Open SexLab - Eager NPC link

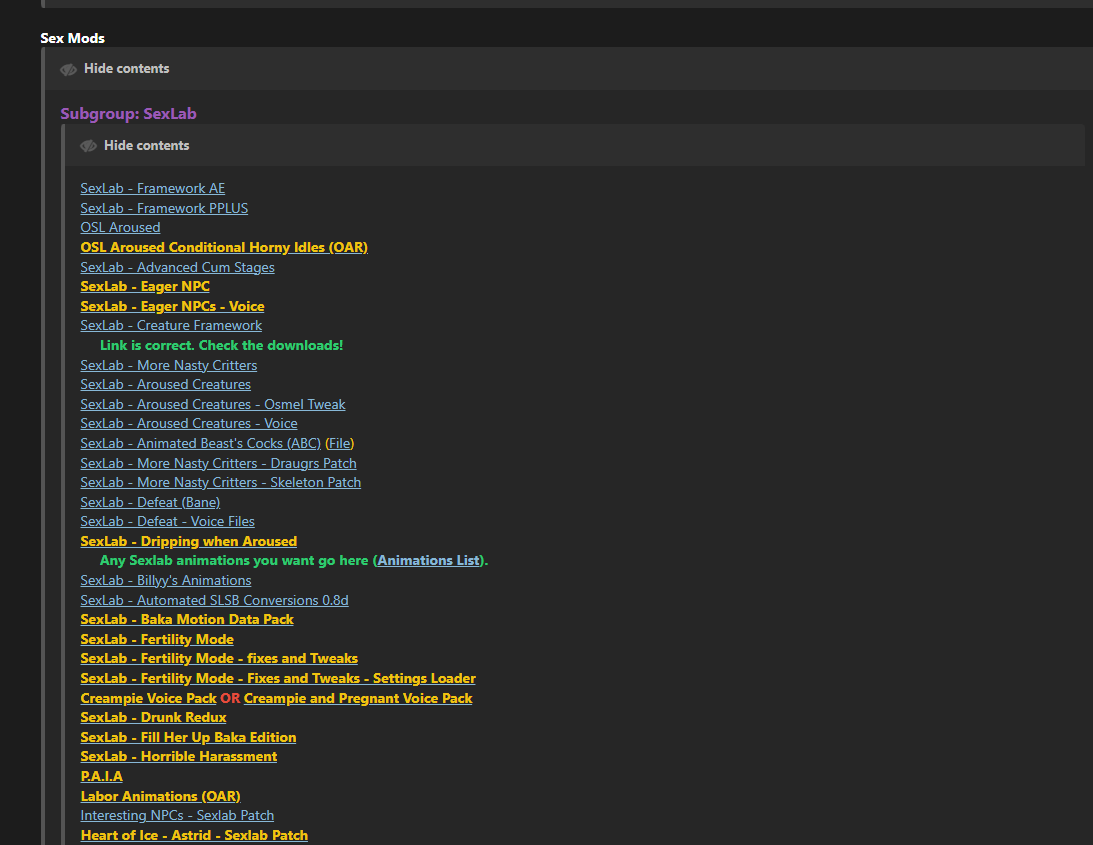click(x=145, y=287)
